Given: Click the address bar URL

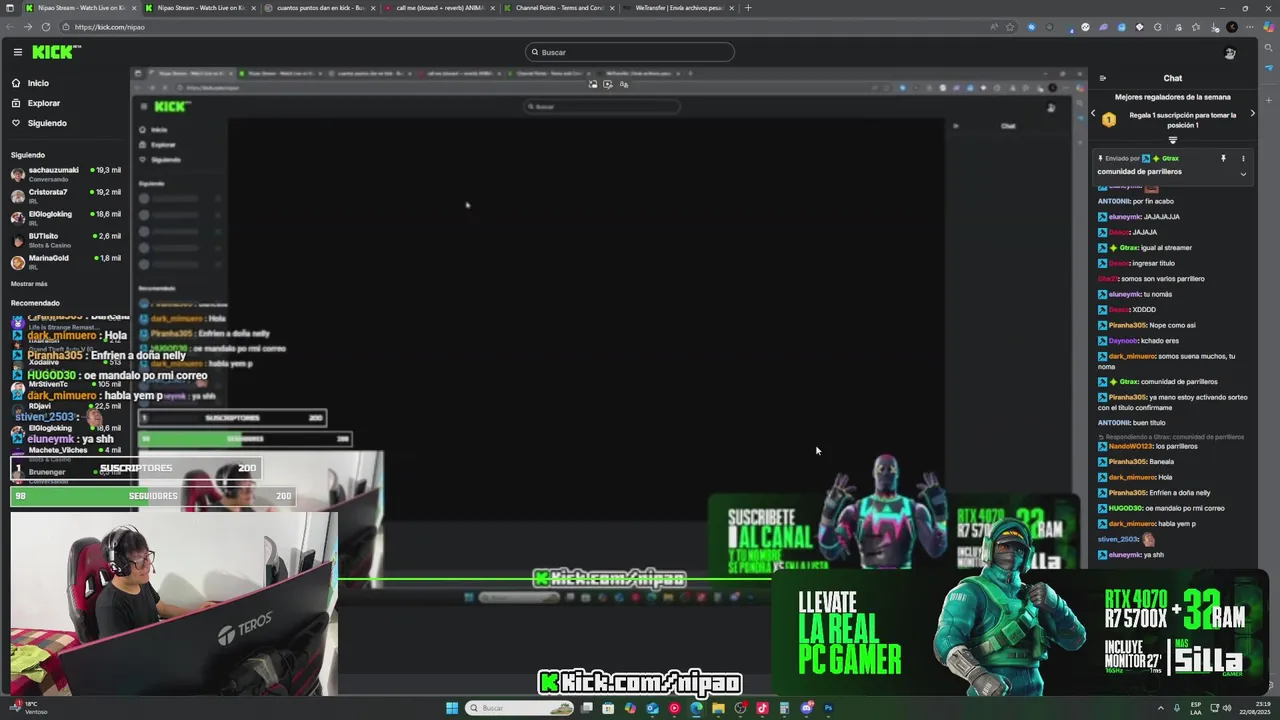Looking at the screenshot, I should [x=110, y=27].
